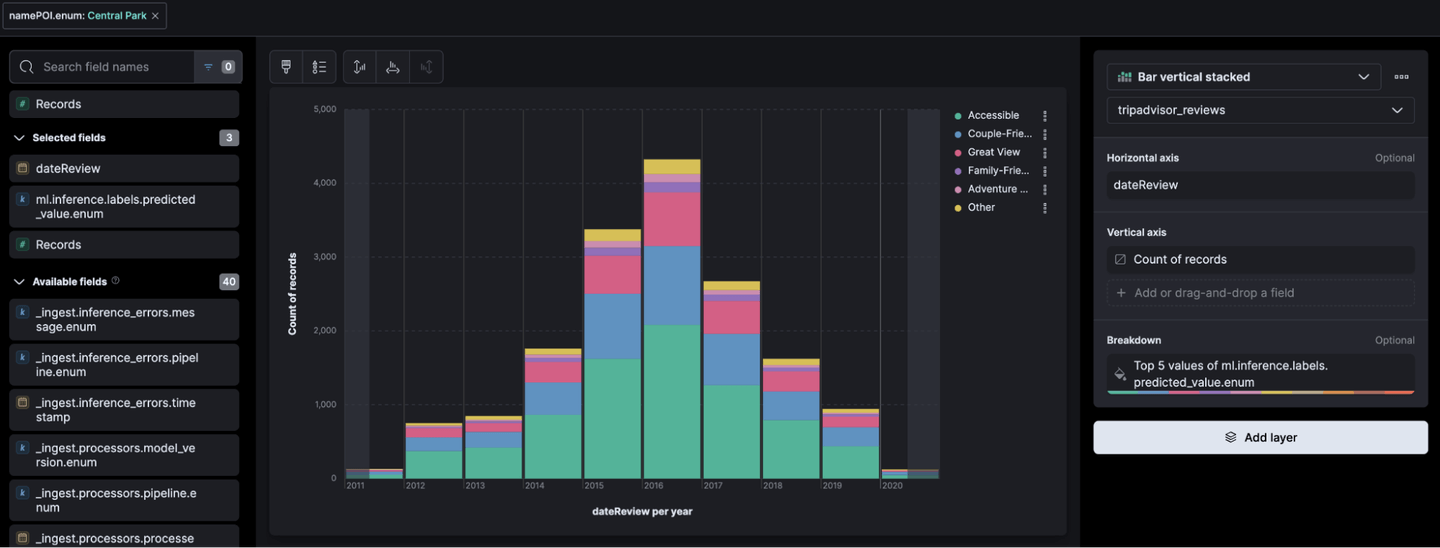Open the visual options brush icon
1440x548 pixels.
(x=286, y=67)
